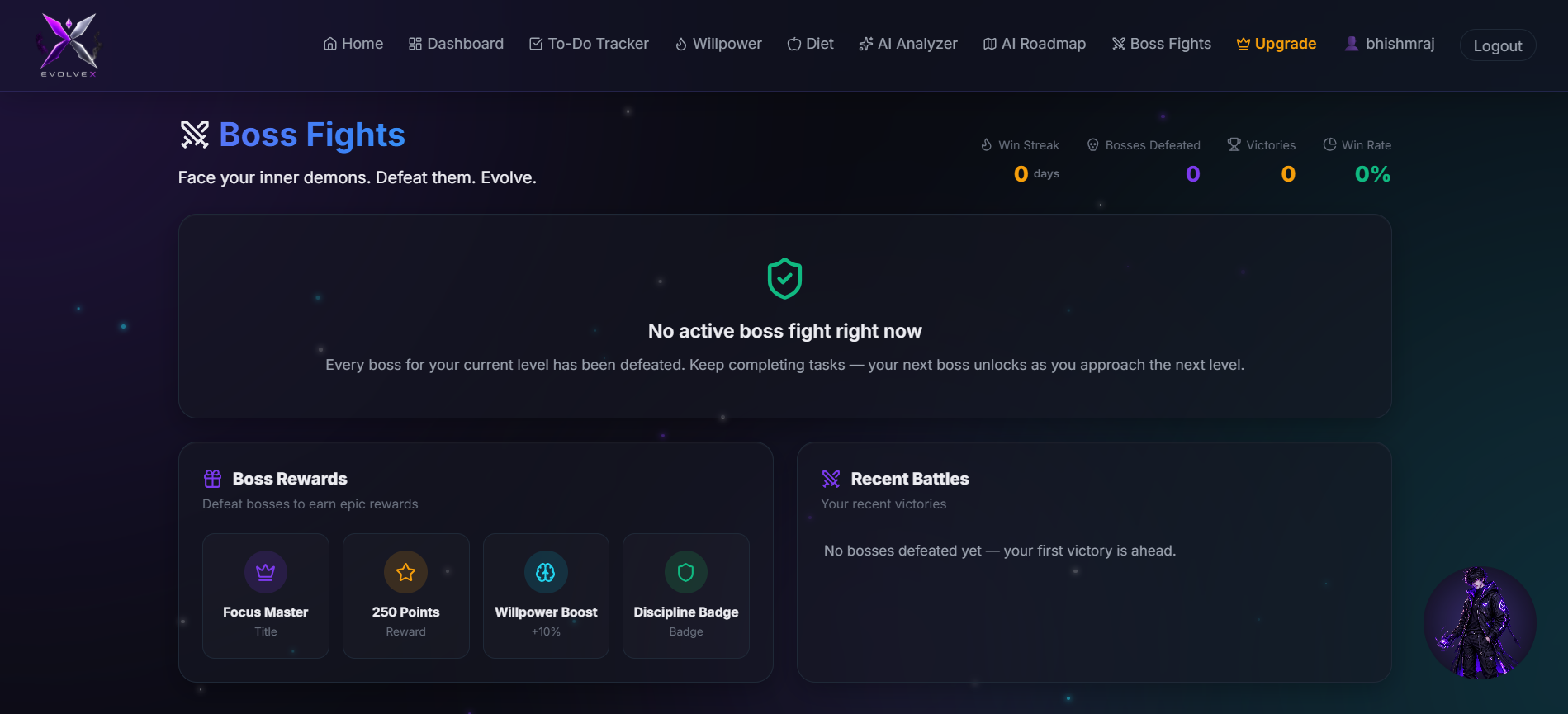
Task: Click the flame icon next to Win Streak
Action: point(986,144)
